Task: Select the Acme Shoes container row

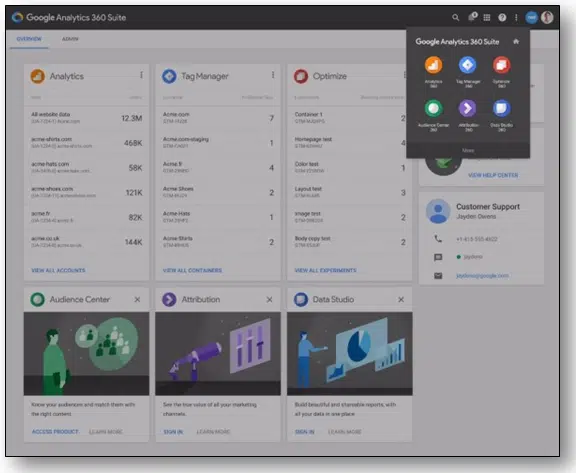Action: tap(218, 192)
